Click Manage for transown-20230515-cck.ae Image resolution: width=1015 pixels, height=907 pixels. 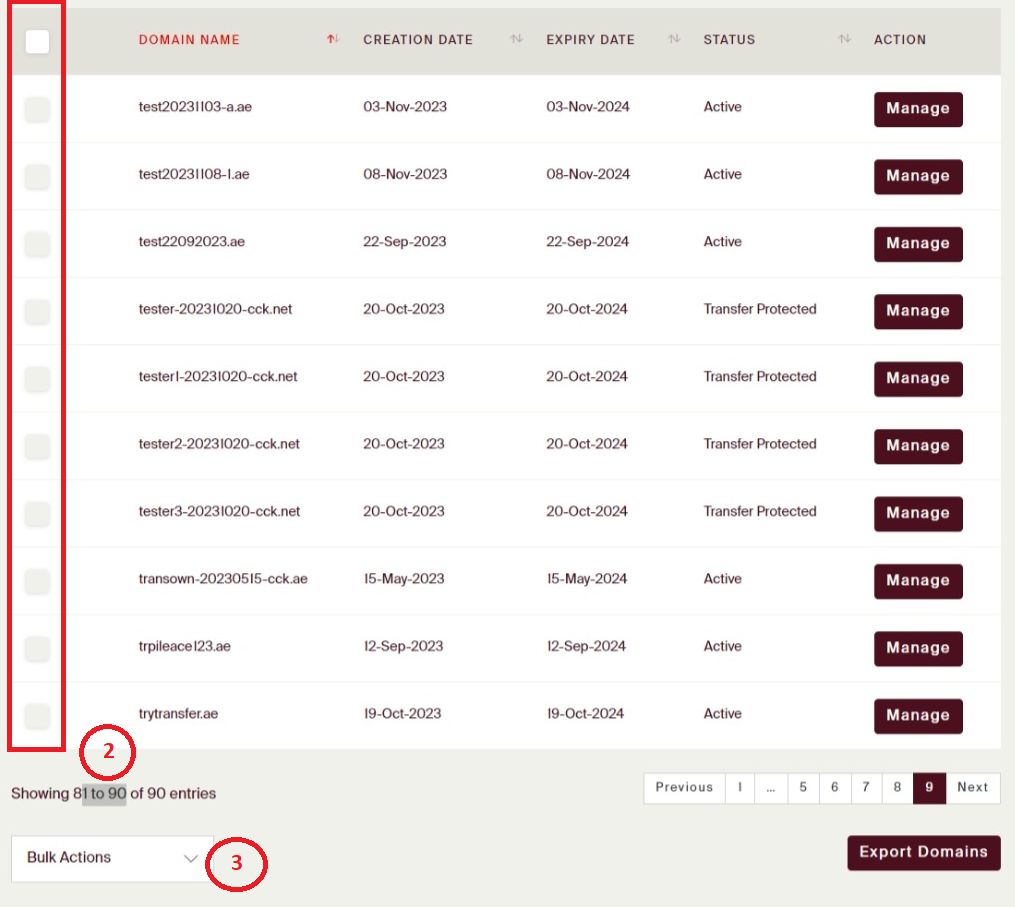918,581
